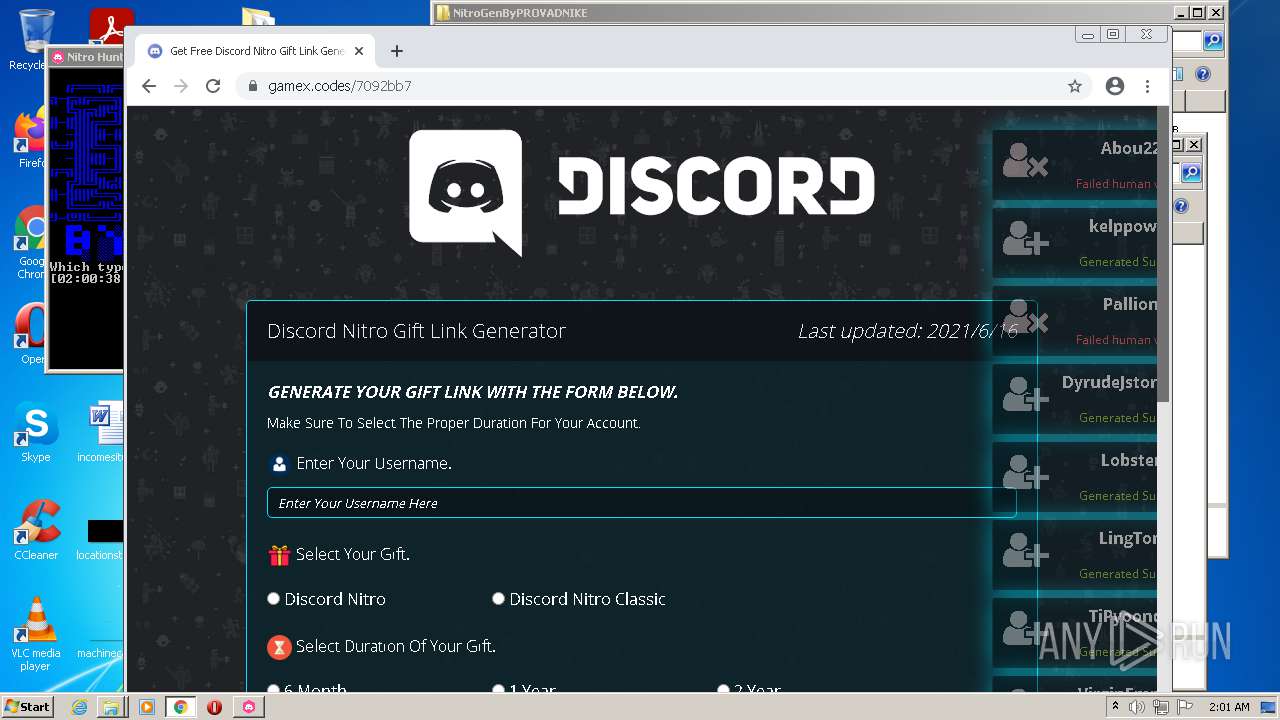
Task: Open VLC media player desktop shortcut
Action: [36, 633]
